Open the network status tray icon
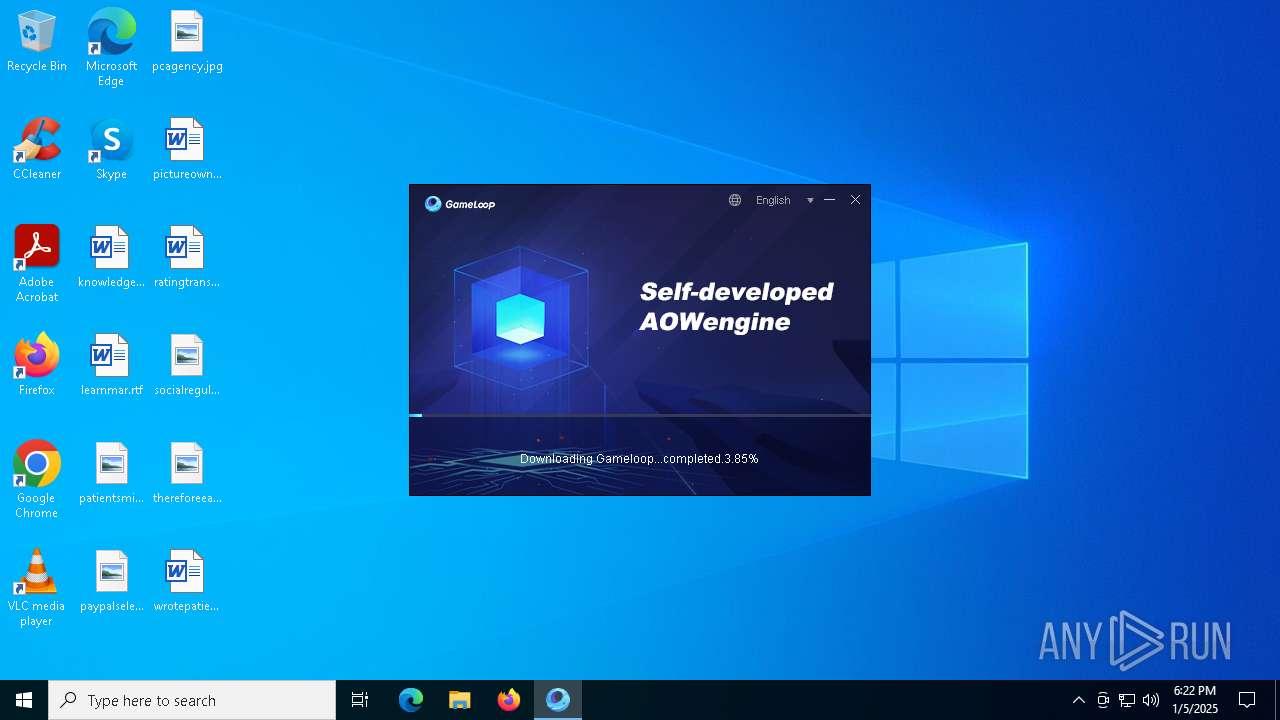The image size is (1280, 720). point(1127,700)
